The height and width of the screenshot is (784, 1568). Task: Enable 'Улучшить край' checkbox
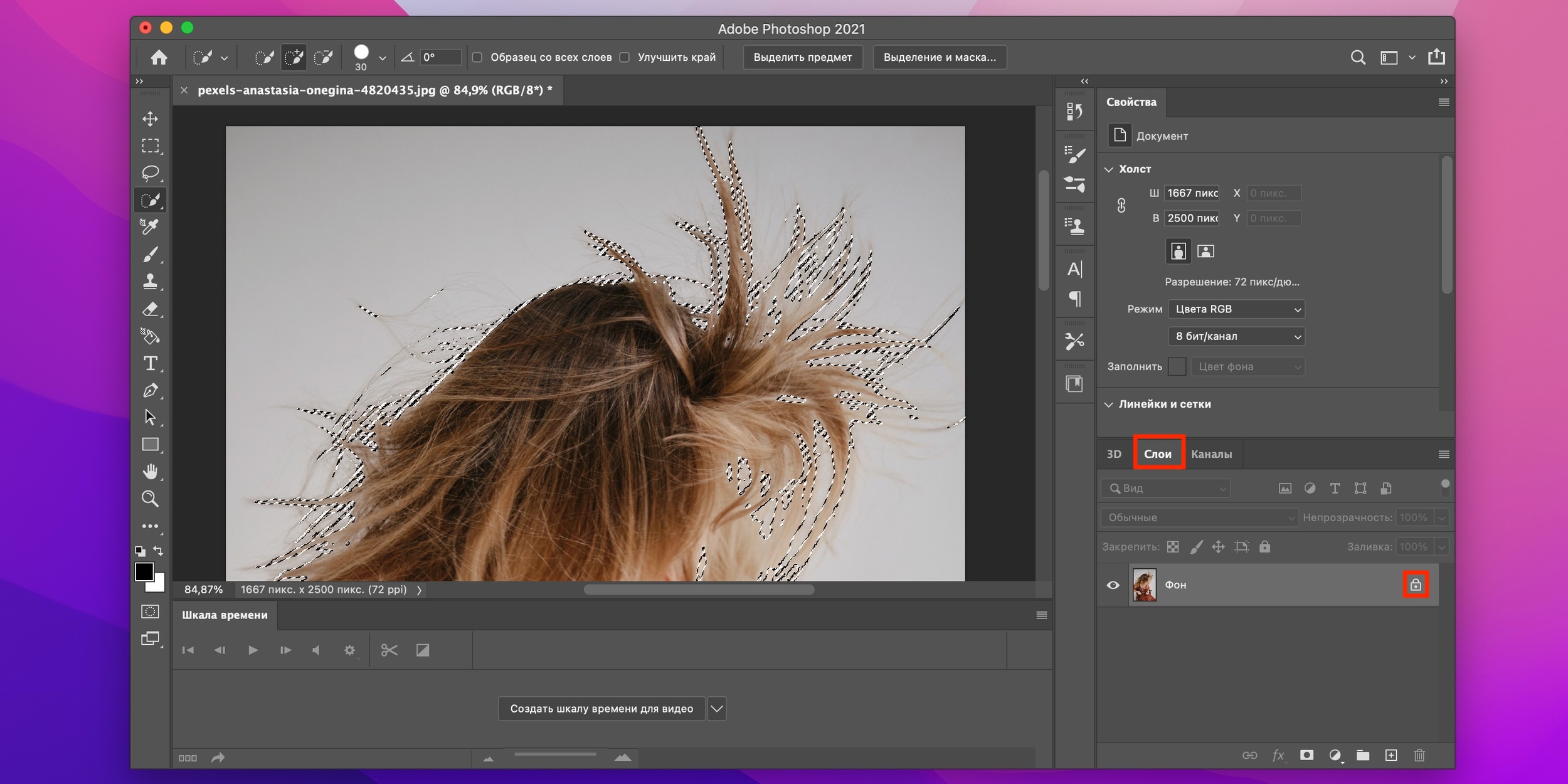[x=625, y=58]
